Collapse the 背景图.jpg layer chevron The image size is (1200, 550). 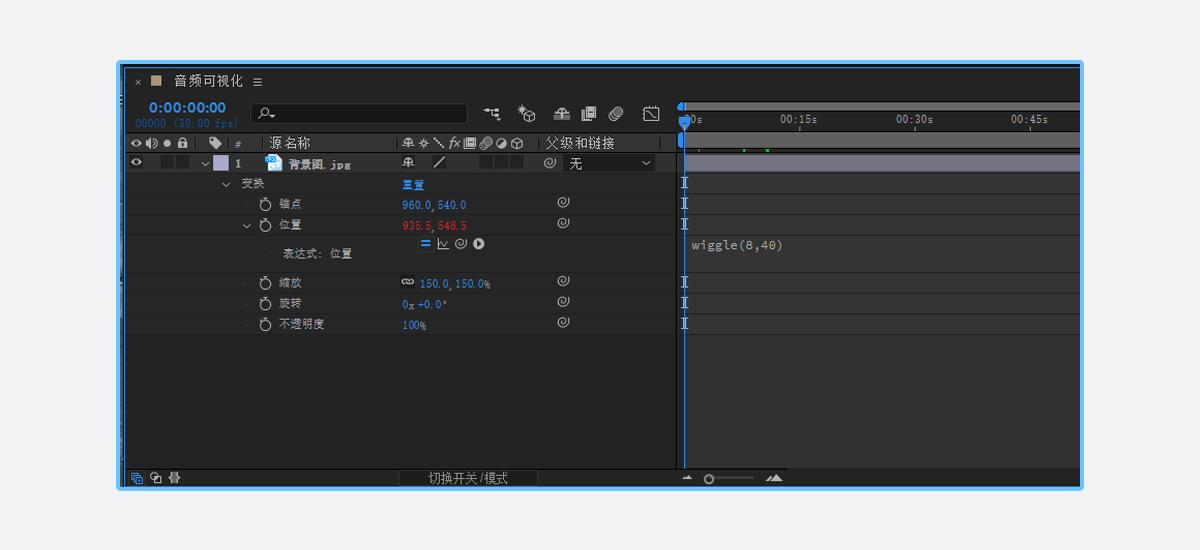point(206,164)
